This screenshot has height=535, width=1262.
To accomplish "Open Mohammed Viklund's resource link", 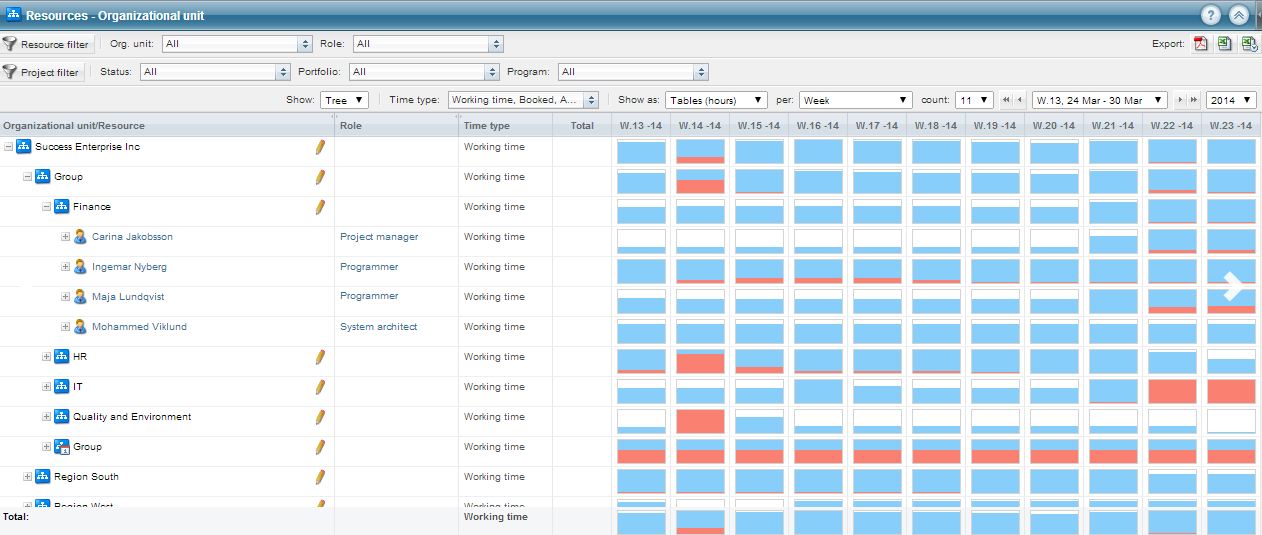I will (139, 327).
